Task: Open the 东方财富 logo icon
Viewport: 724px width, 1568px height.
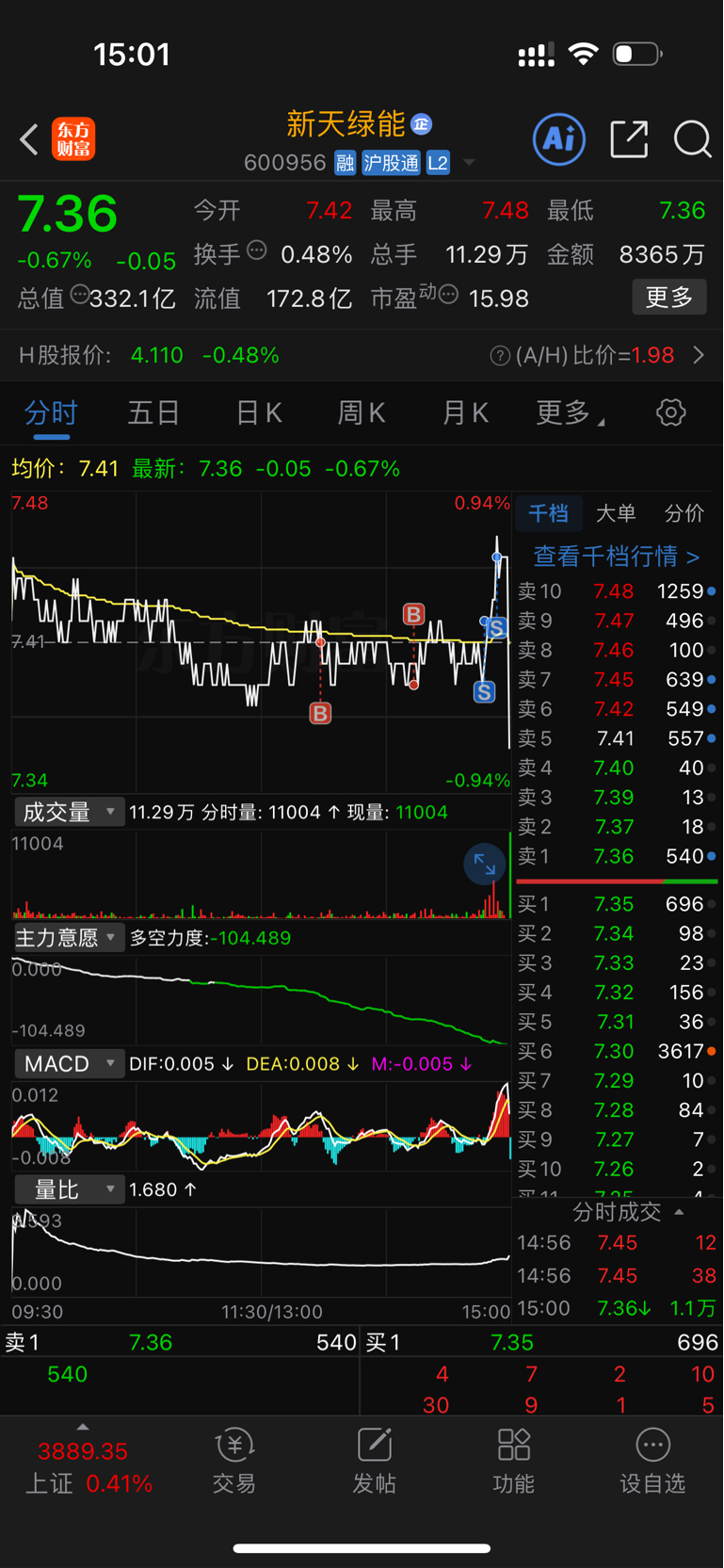Action: point(73,139)
